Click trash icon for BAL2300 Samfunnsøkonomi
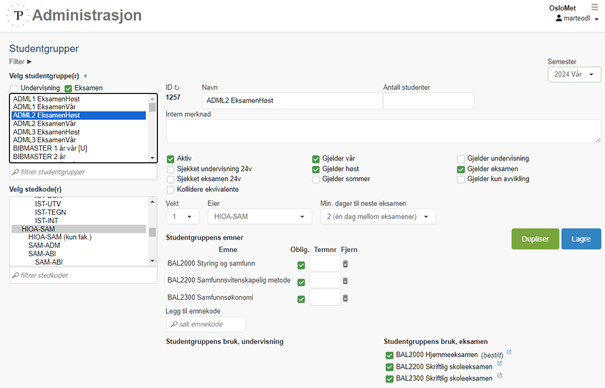The image size is (605, 388). coord(345,298)
